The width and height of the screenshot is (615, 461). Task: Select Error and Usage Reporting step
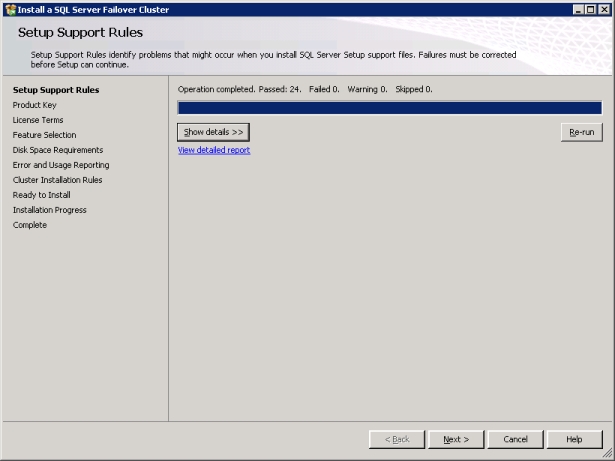tap(61, 165)
